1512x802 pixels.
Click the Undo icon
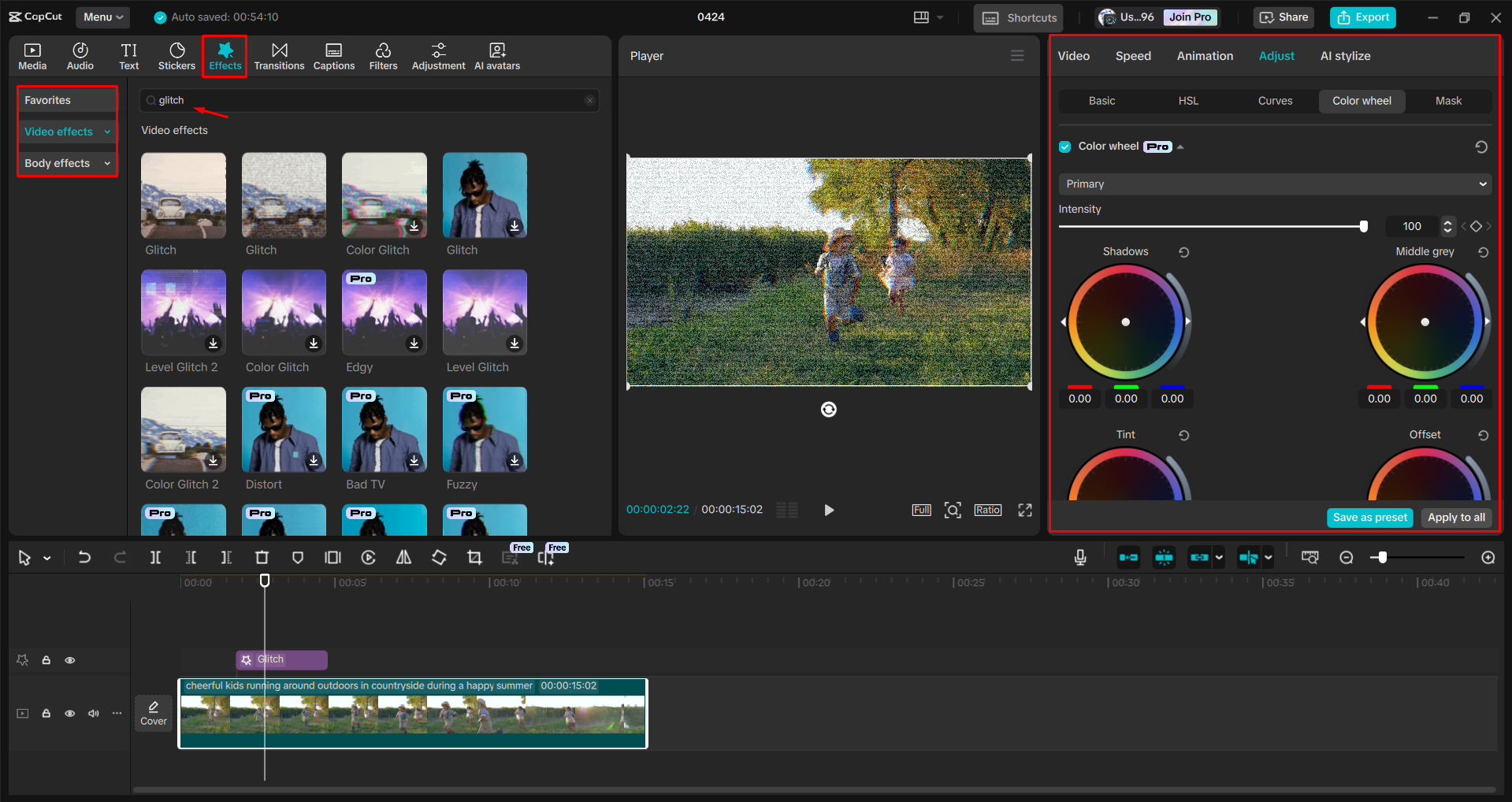[x=84, y=557]
